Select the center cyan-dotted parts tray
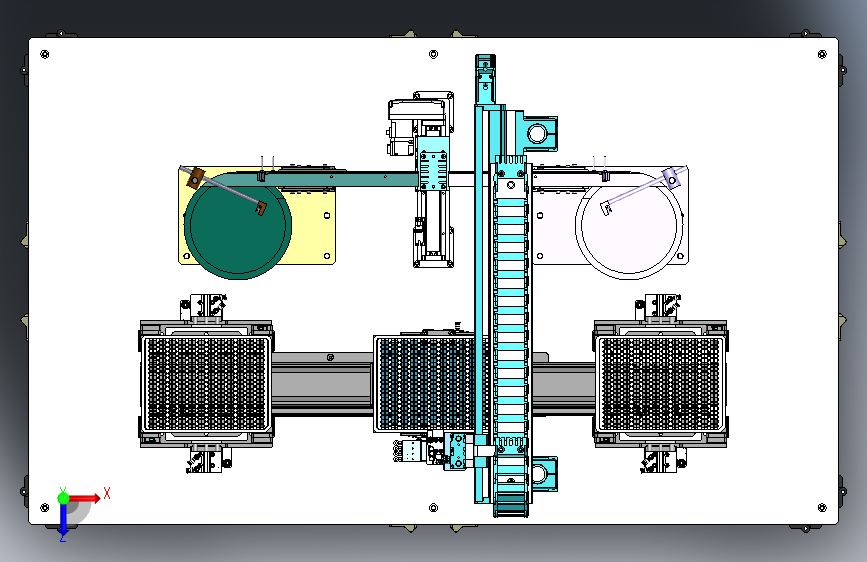The width and height of the screenshot is (867, 562). tap(425, 384)
